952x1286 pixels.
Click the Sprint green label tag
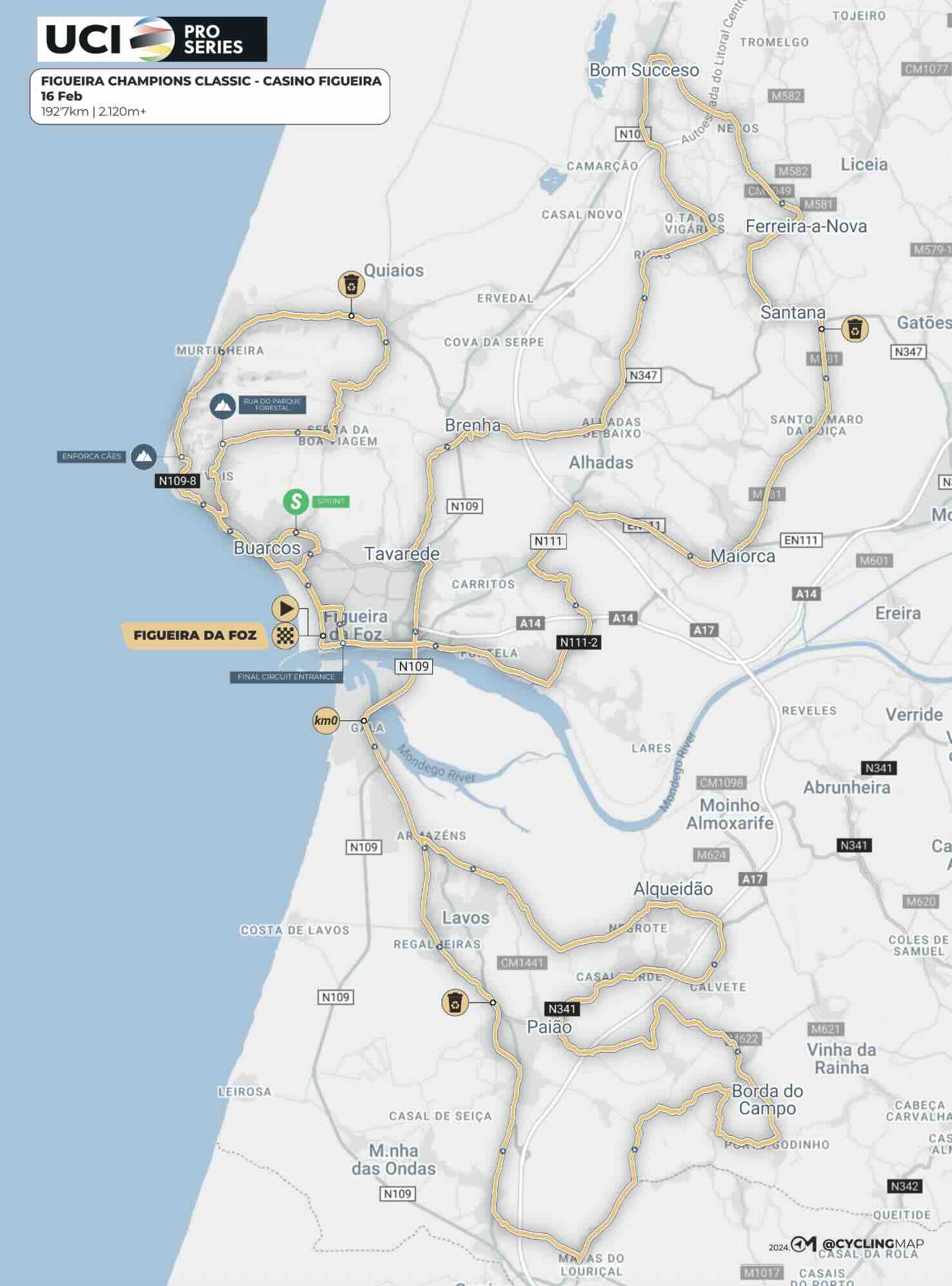click(331, 501)
